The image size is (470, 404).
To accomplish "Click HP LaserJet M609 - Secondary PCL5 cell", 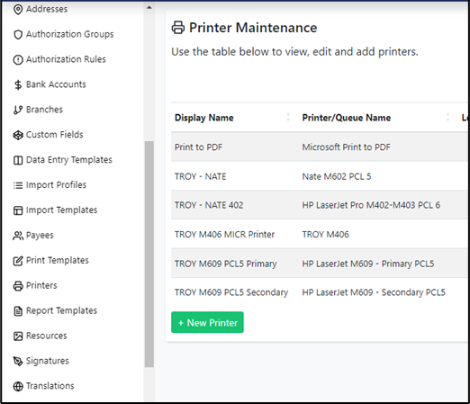I will tap(374, 292).
